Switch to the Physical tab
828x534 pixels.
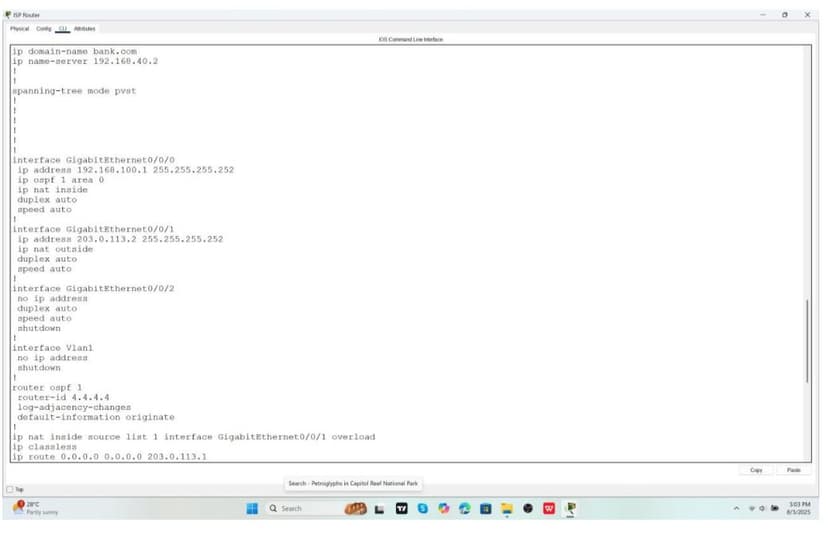coord(20,29)
